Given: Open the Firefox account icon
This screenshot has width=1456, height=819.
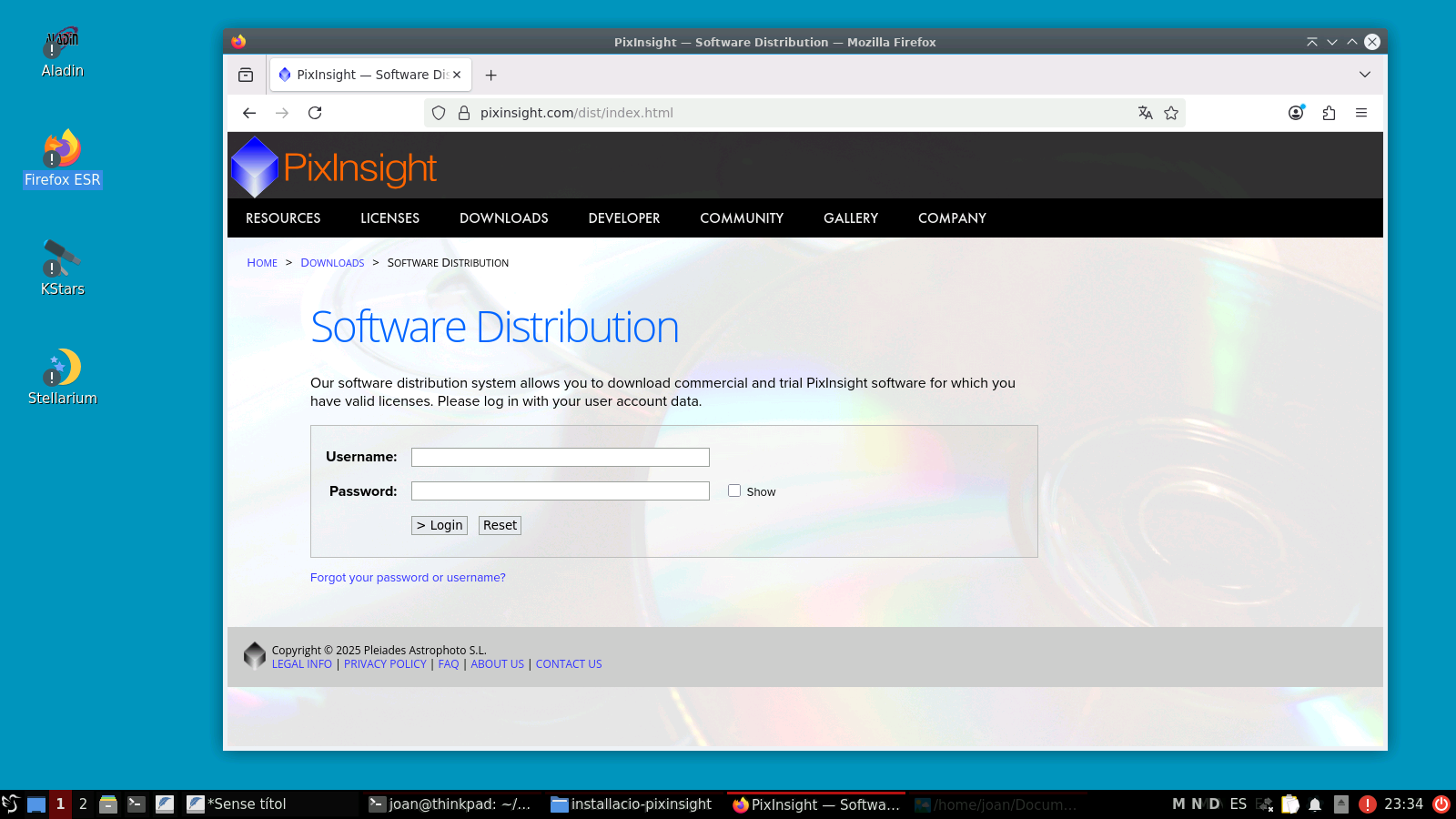Looking at the screenshot, I should (x=1296, y=113).
